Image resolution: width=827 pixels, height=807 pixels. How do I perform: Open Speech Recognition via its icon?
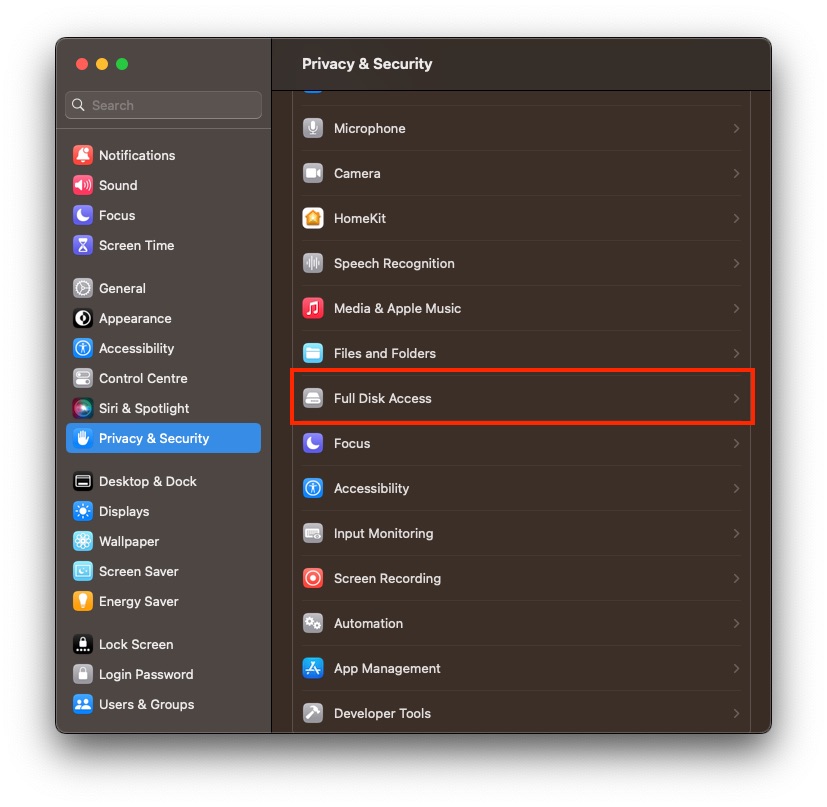(315, 263)
